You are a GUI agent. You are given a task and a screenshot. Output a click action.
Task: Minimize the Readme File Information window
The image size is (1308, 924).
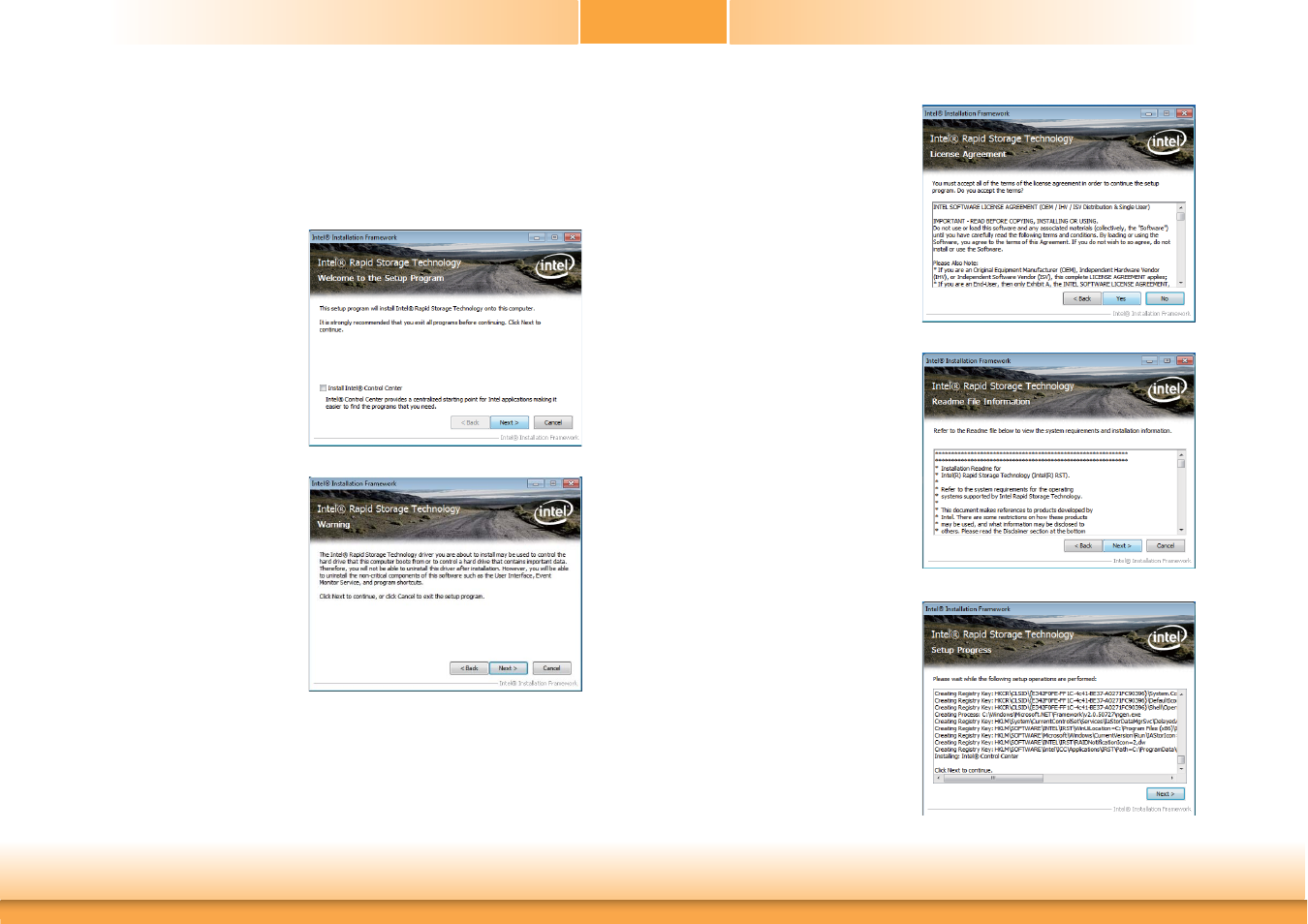1150,360
